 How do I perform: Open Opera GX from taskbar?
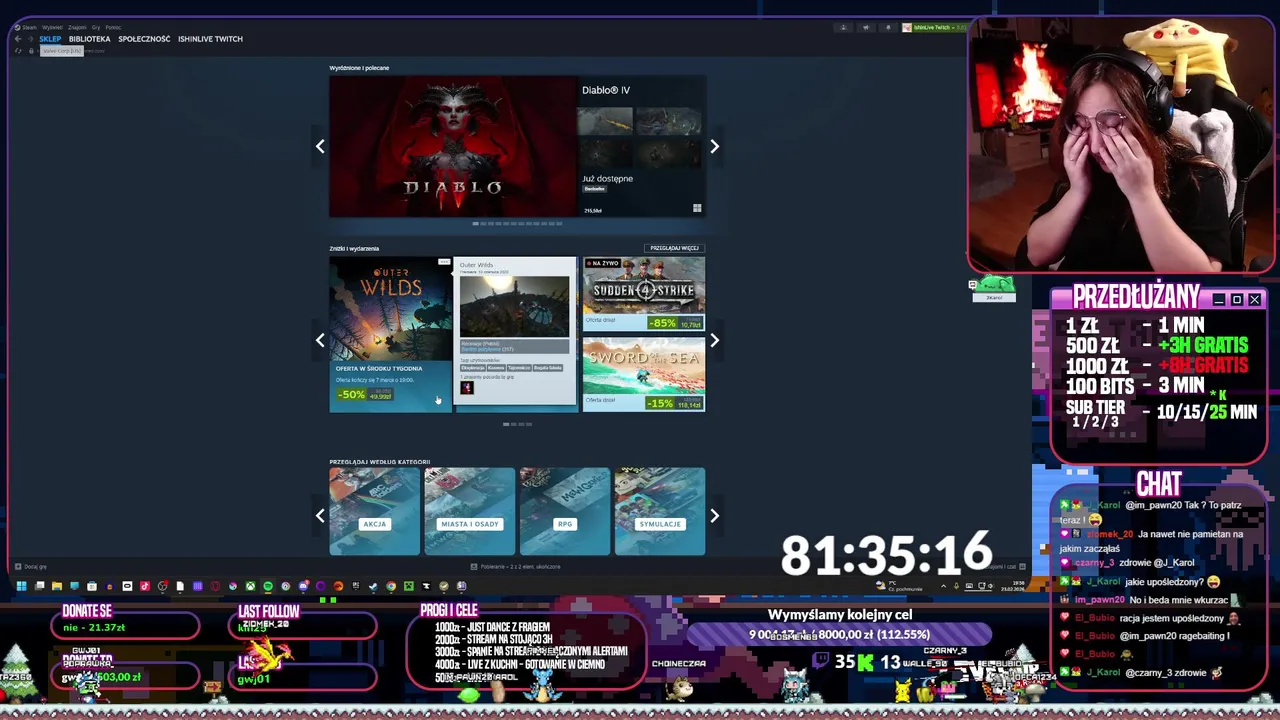pos(214,586)
